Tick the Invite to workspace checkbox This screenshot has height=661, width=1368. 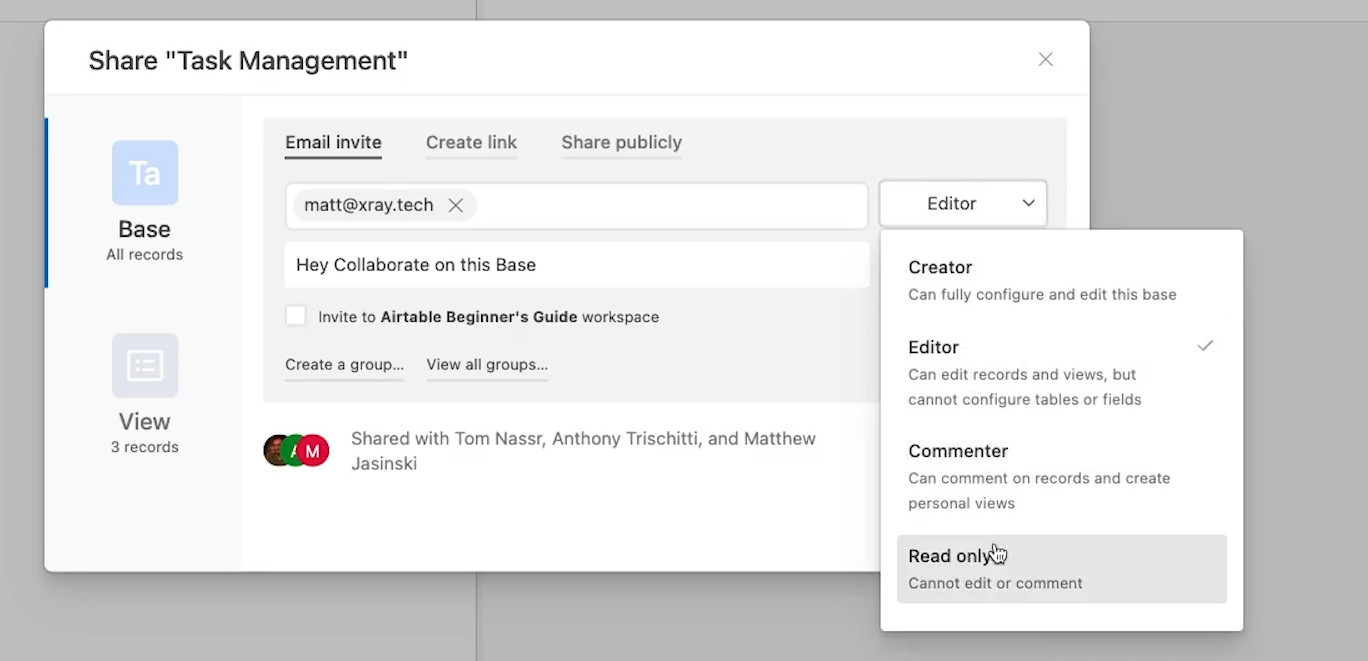pos(295,316)
